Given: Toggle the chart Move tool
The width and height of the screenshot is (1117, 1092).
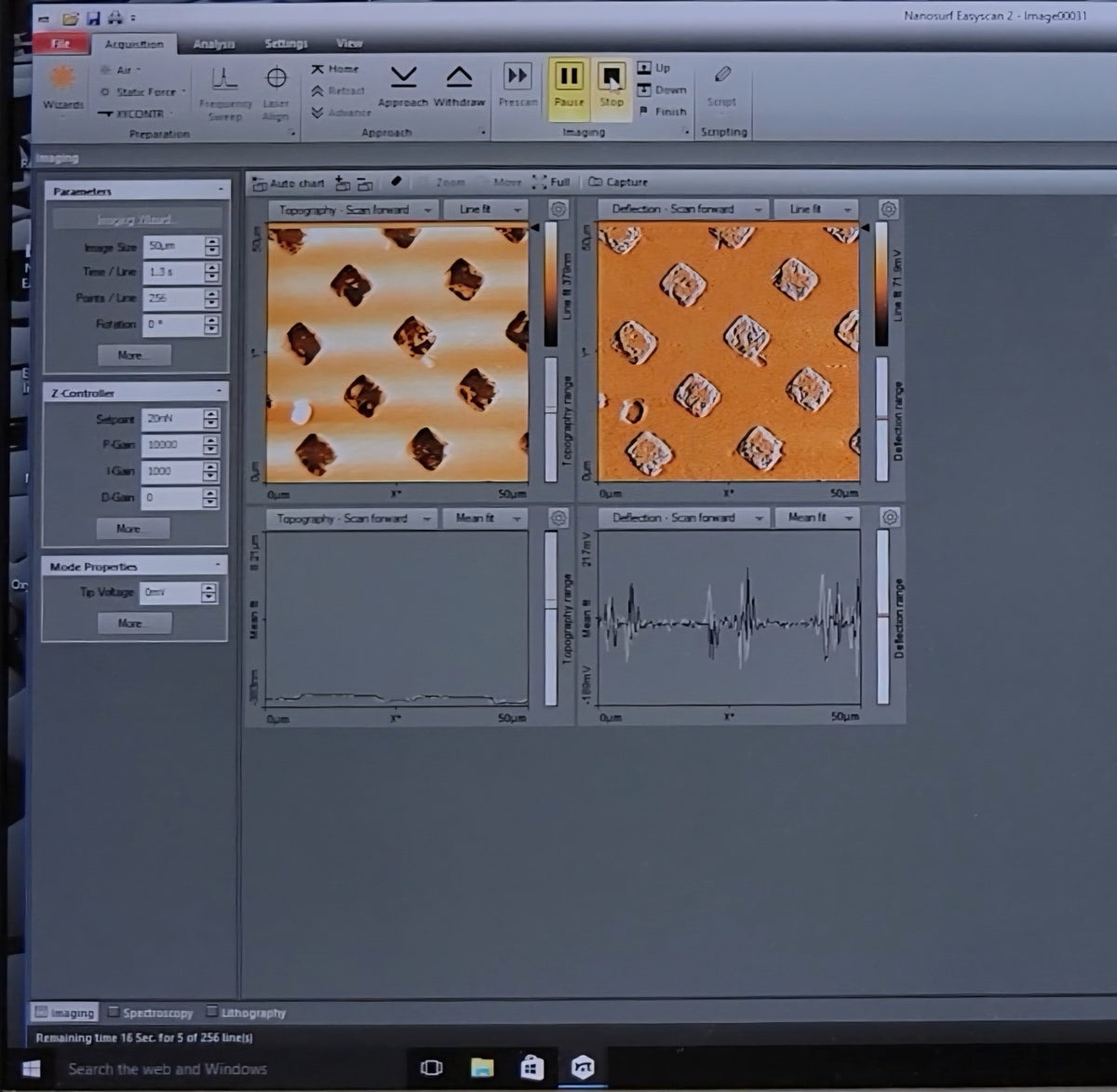Looking at the screenshot, I should click(499, 182).
